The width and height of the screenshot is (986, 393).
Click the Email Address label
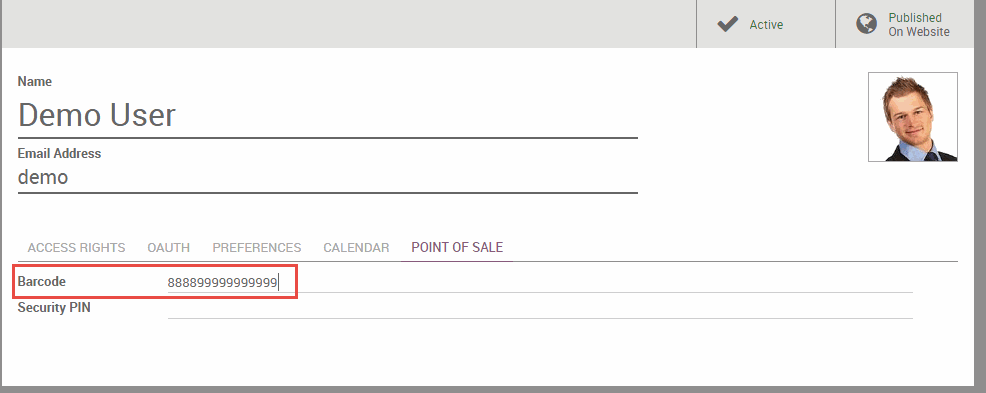pyautogui.click(x=59, y=153)
